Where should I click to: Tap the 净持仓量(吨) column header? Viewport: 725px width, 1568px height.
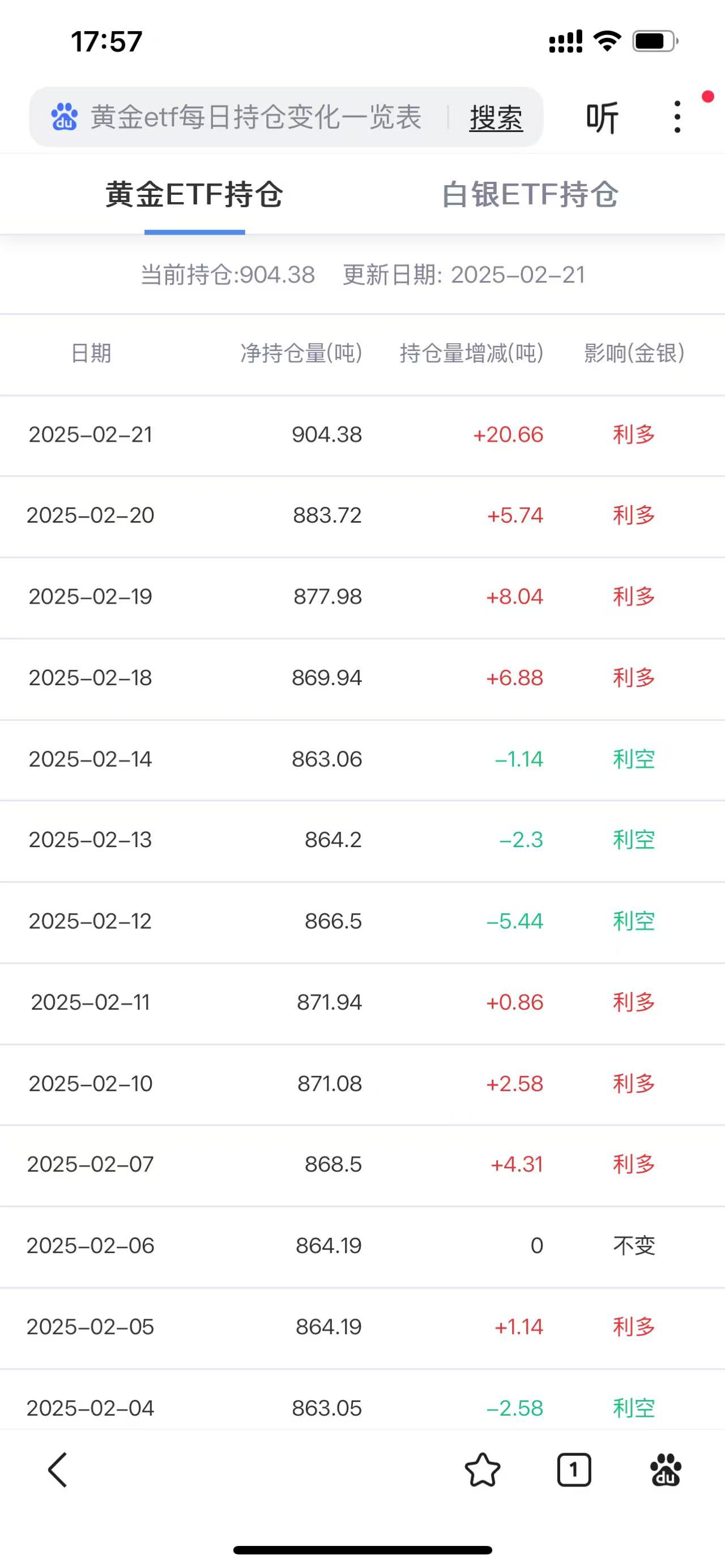click(x=301, y=353)
